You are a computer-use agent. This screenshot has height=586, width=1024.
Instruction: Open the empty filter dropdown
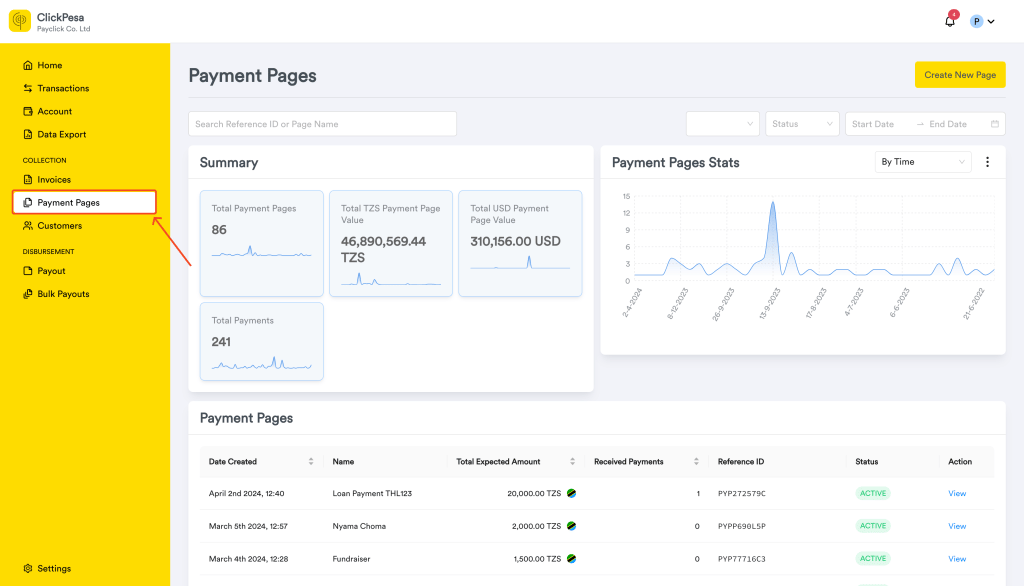click(723, 124)
